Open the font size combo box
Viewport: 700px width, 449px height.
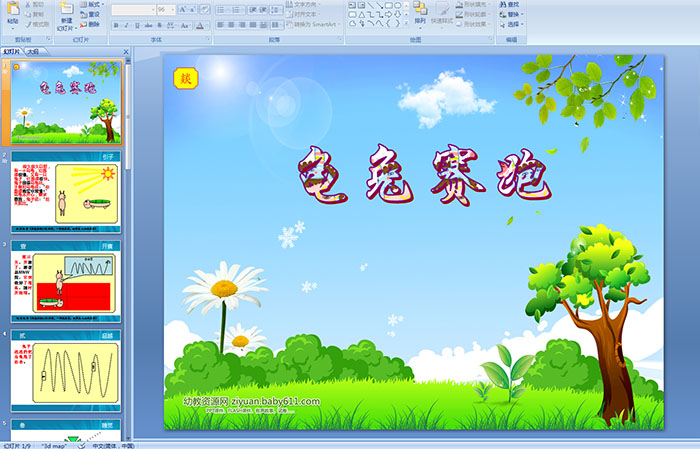click(x=166, y=10)
